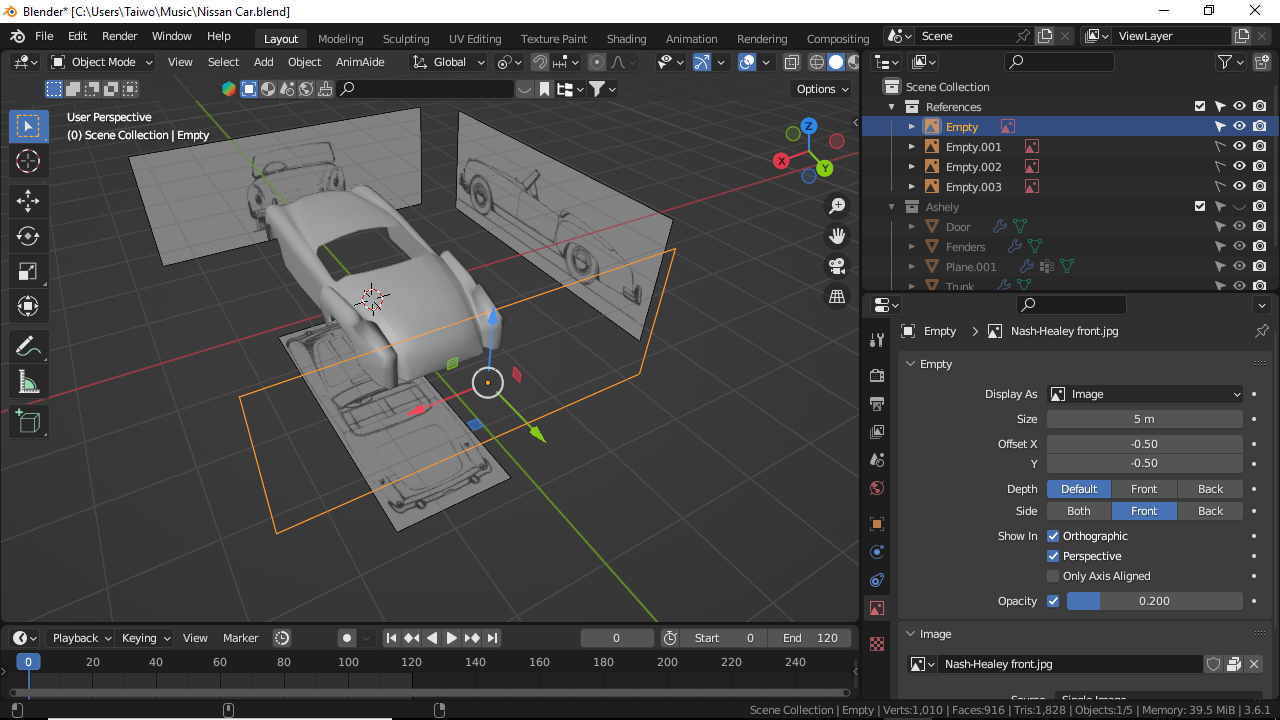Viewport: 1280px width, 720px height.
Task: Set Depth to Back
Action: (1210, 488)
